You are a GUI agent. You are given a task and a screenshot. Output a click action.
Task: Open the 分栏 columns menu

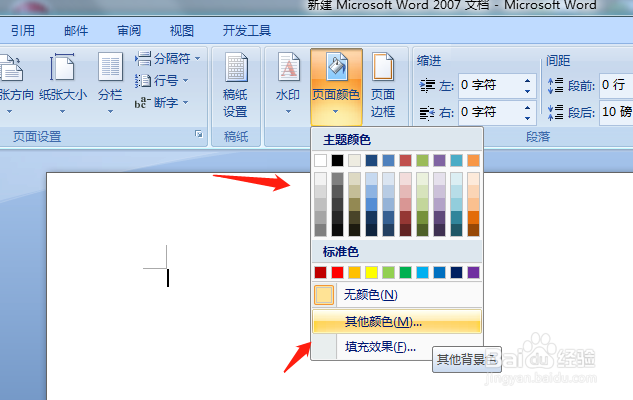110,83
